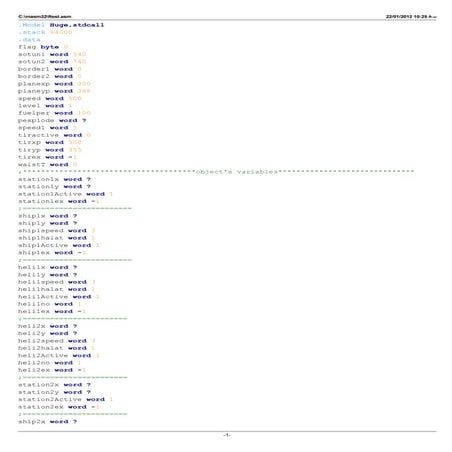Select the "heli2y word ?" line
Viewport: 452px width, 452px height.
tap(47, 333)
